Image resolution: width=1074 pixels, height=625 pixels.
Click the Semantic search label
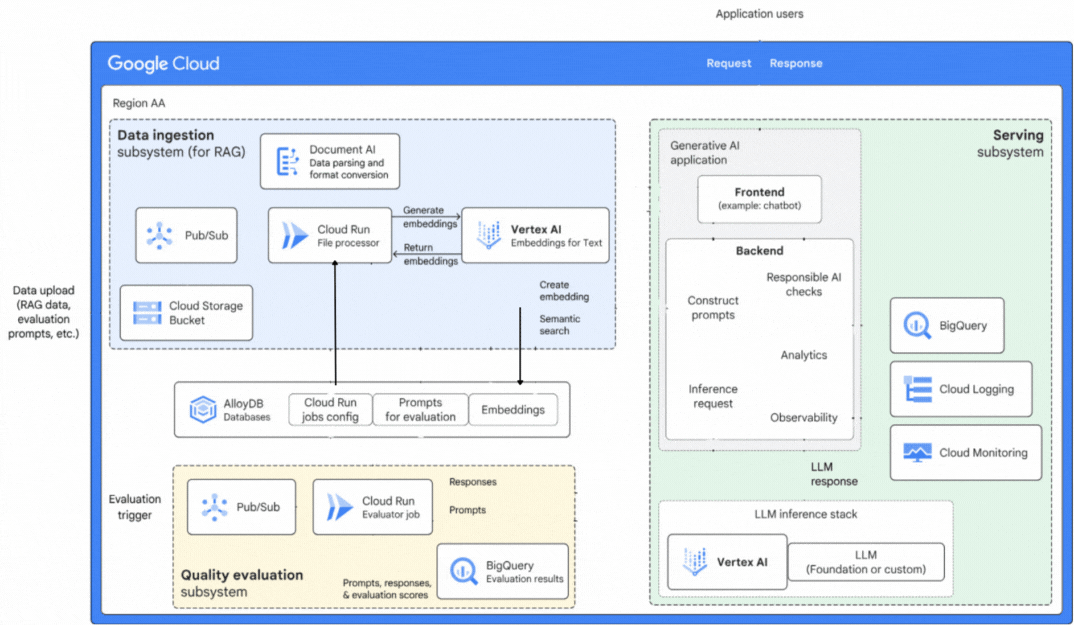[x=560, y=325]
